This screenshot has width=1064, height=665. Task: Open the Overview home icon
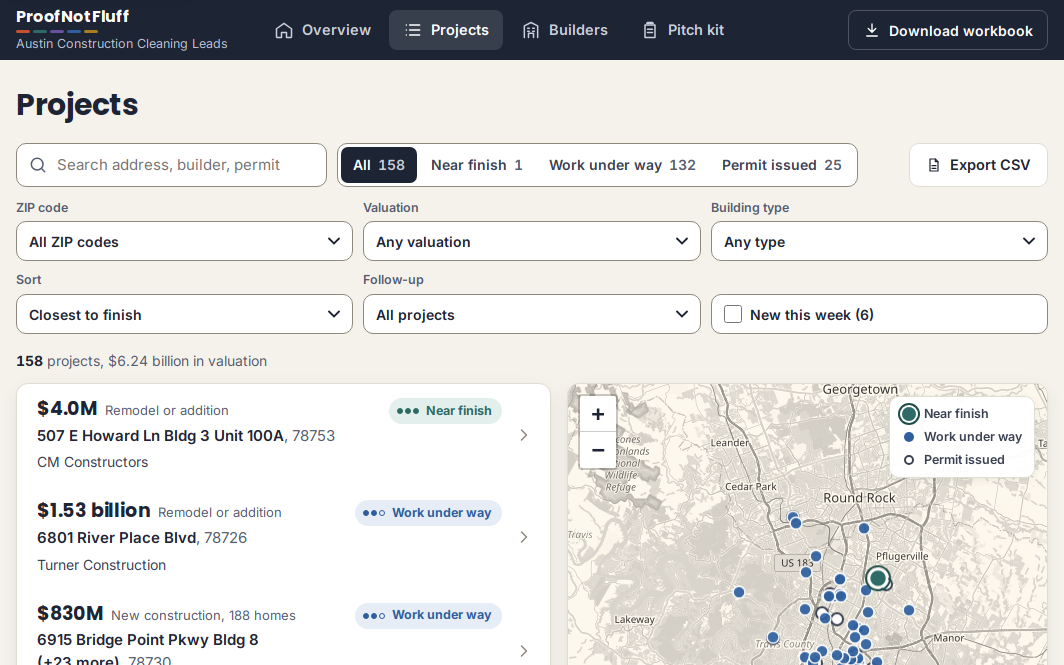tap(284, 31)
